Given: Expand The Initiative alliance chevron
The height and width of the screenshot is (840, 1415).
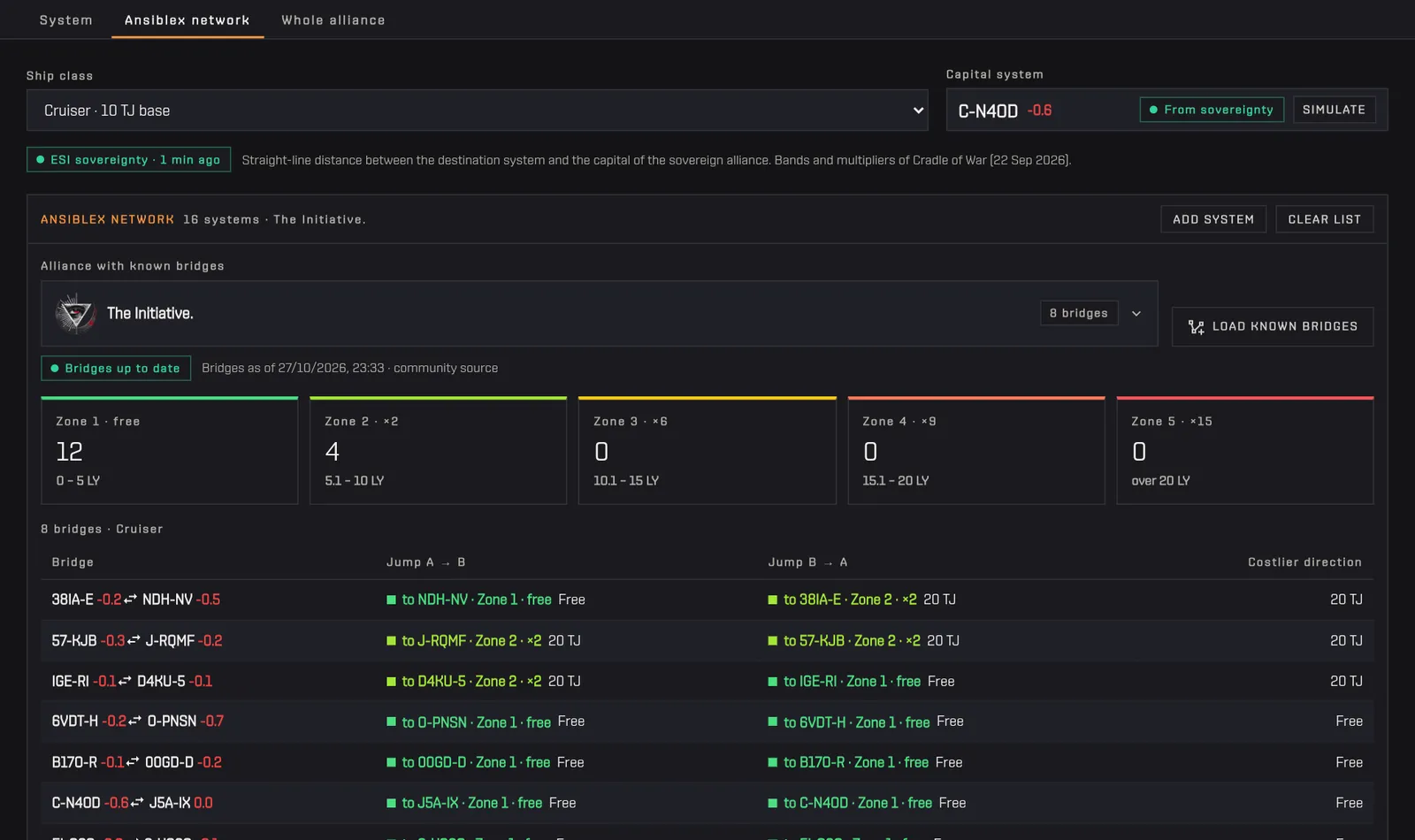Looking at the screenshot, I should point(1136,313).
